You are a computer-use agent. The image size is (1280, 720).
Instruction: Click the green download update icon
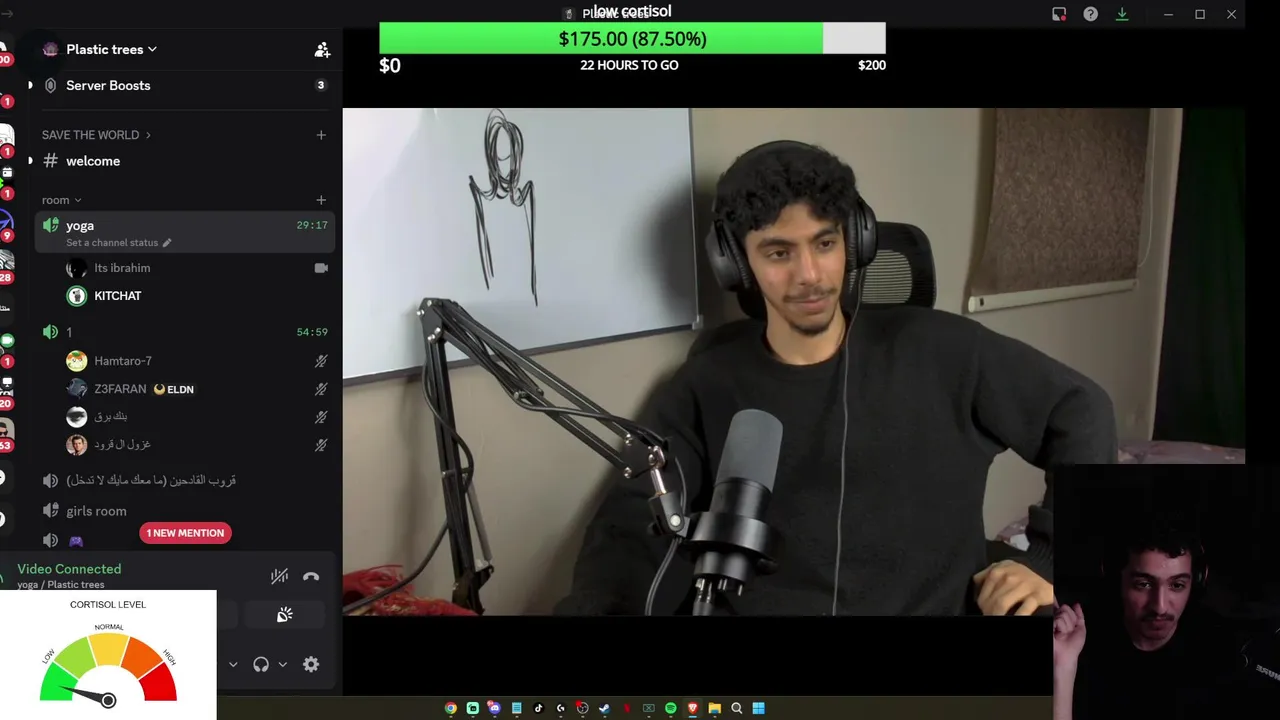[1122, 14]
